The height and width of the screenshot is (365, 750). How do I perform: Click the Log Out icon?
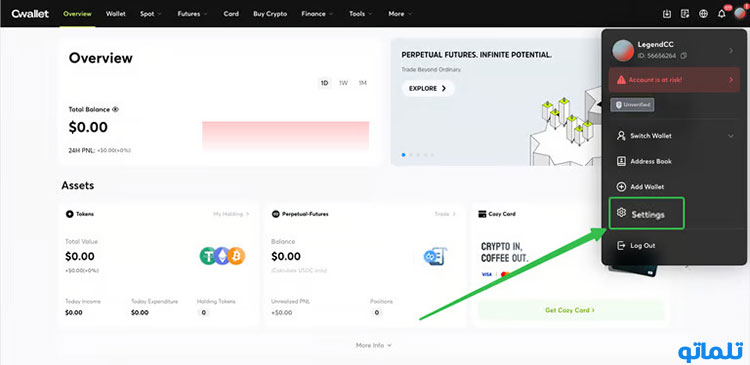point(621,245)
